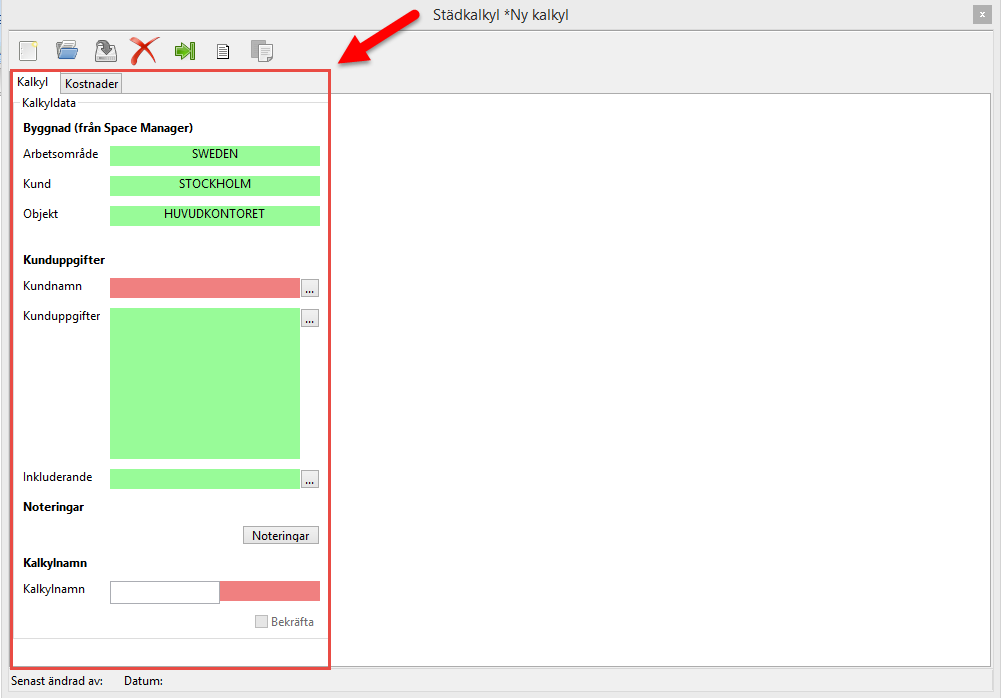Screen dimensions: 1001x698
Task: Click the red Kundnamn field
Action: 204,288
